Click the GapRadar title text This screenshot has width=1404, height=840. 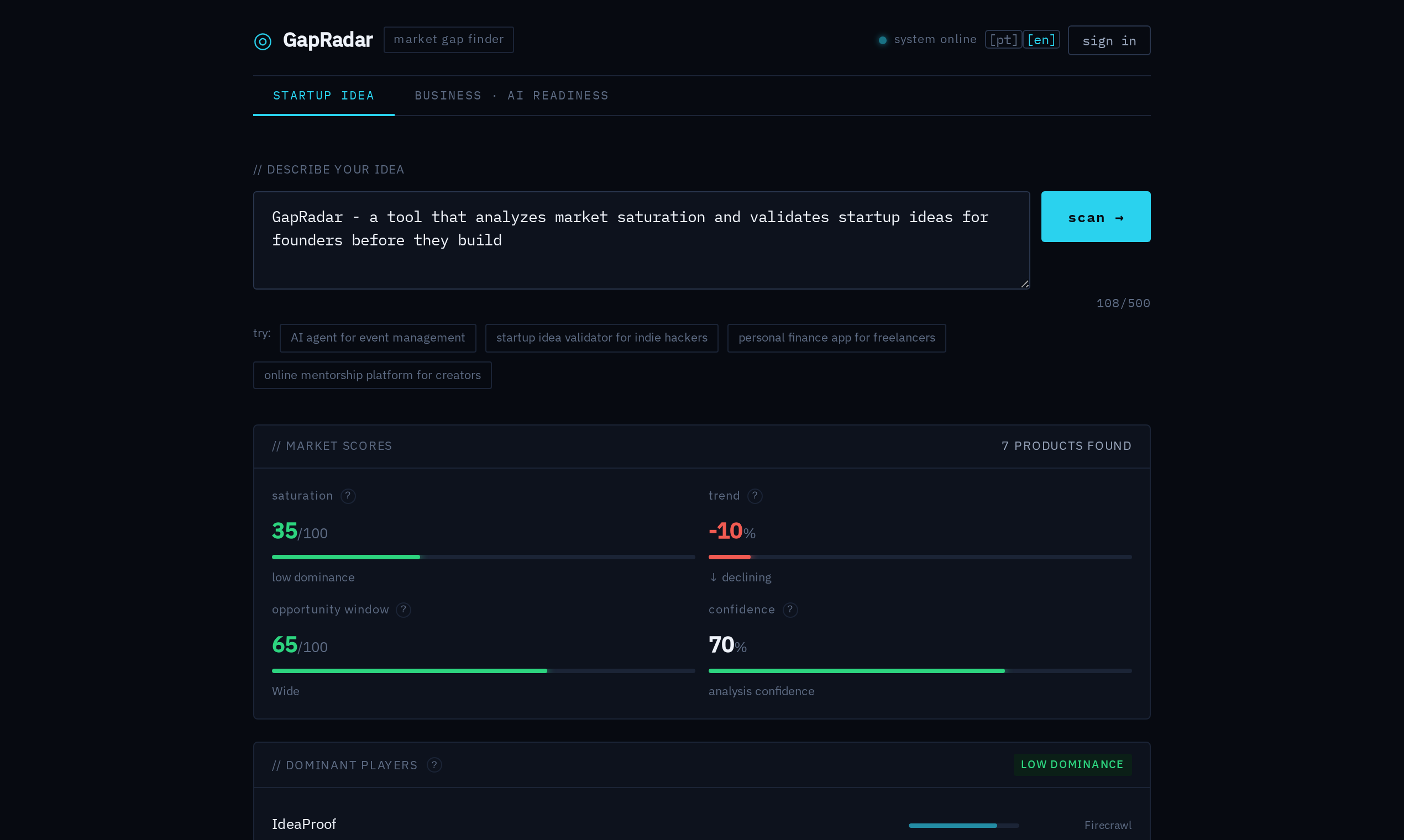[328, 40]
